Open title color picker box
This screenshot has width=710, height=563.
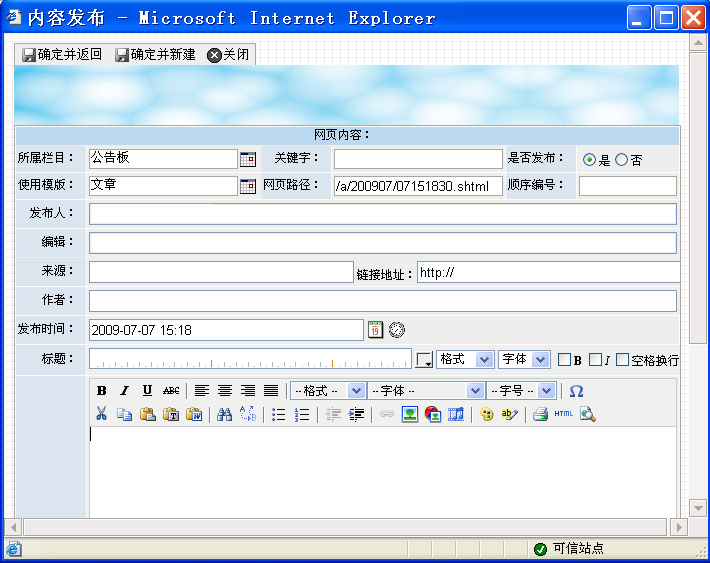[x=424, y=360]
